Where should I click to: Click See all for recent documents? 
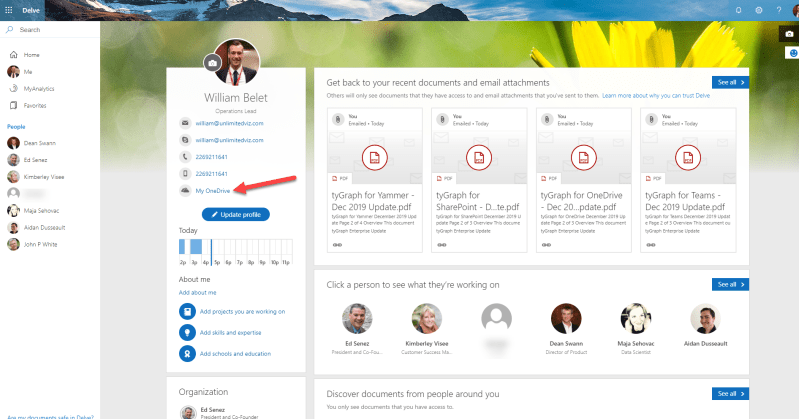pos(730,82)
